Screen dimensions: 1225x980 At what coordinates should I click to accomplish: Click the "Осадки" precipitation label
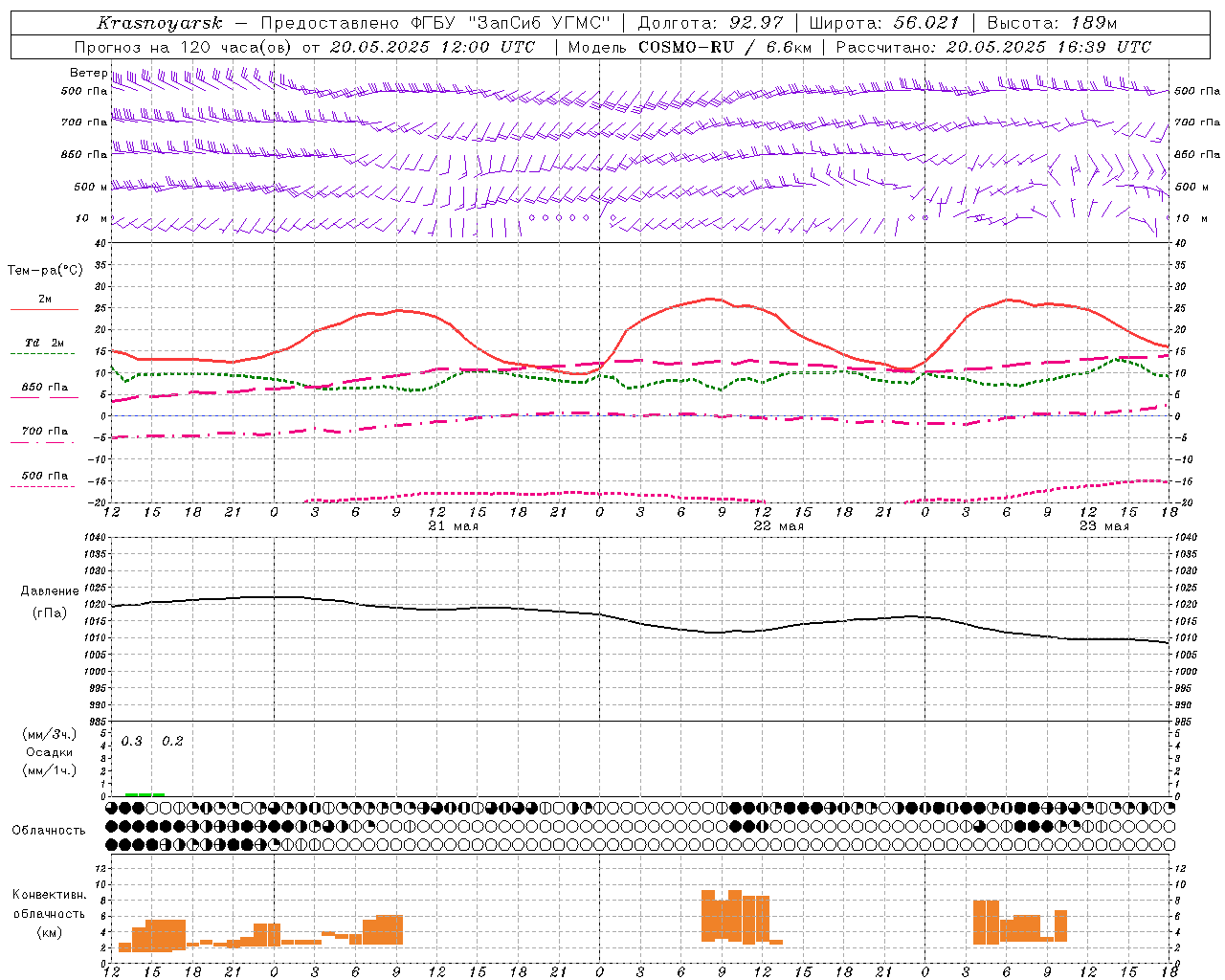click(49, 752)
